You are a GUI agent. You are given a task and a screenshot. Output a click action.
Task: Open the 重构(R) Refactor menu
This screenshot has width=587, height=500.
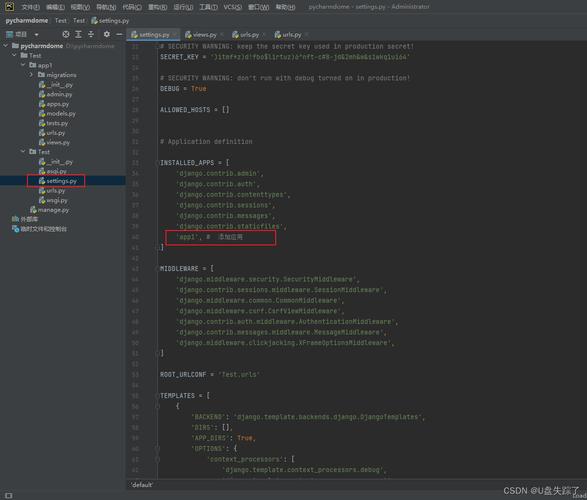157,7
